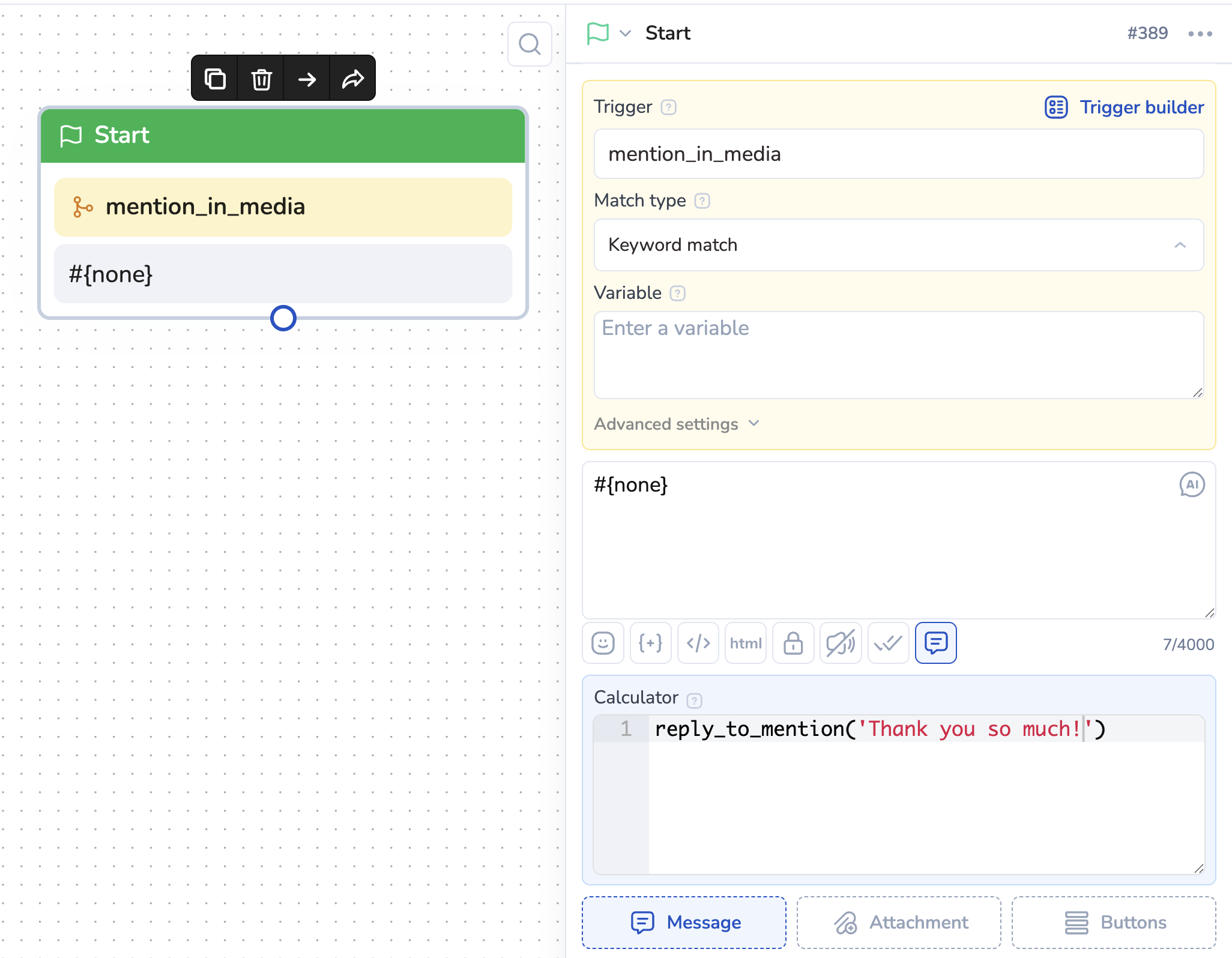Open block type chevron next to flag
Screen dimensions: 1232x958
tap(625, 33)
